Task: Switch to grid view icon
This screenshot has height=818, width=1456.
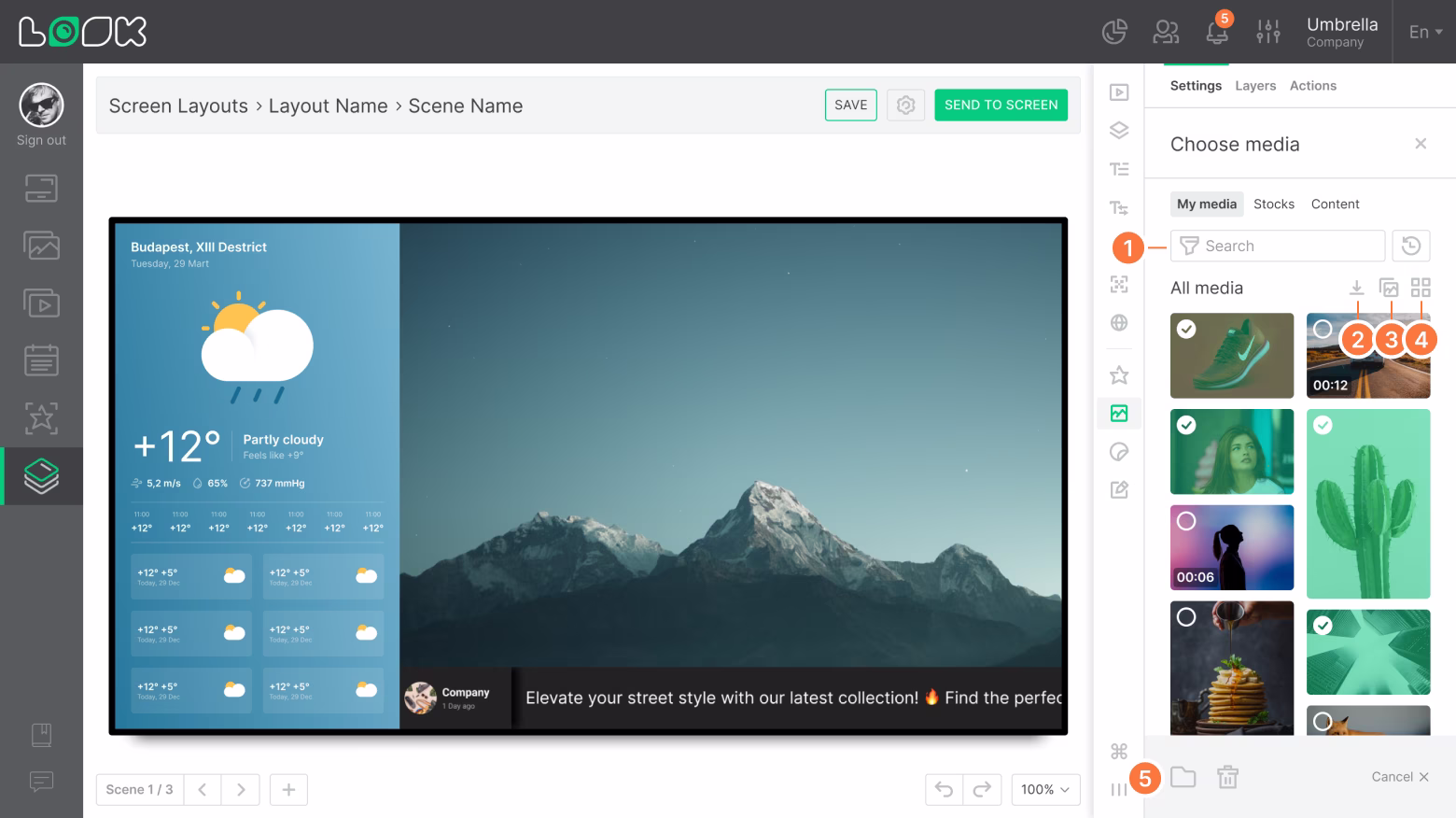Action: point(1421,288)
